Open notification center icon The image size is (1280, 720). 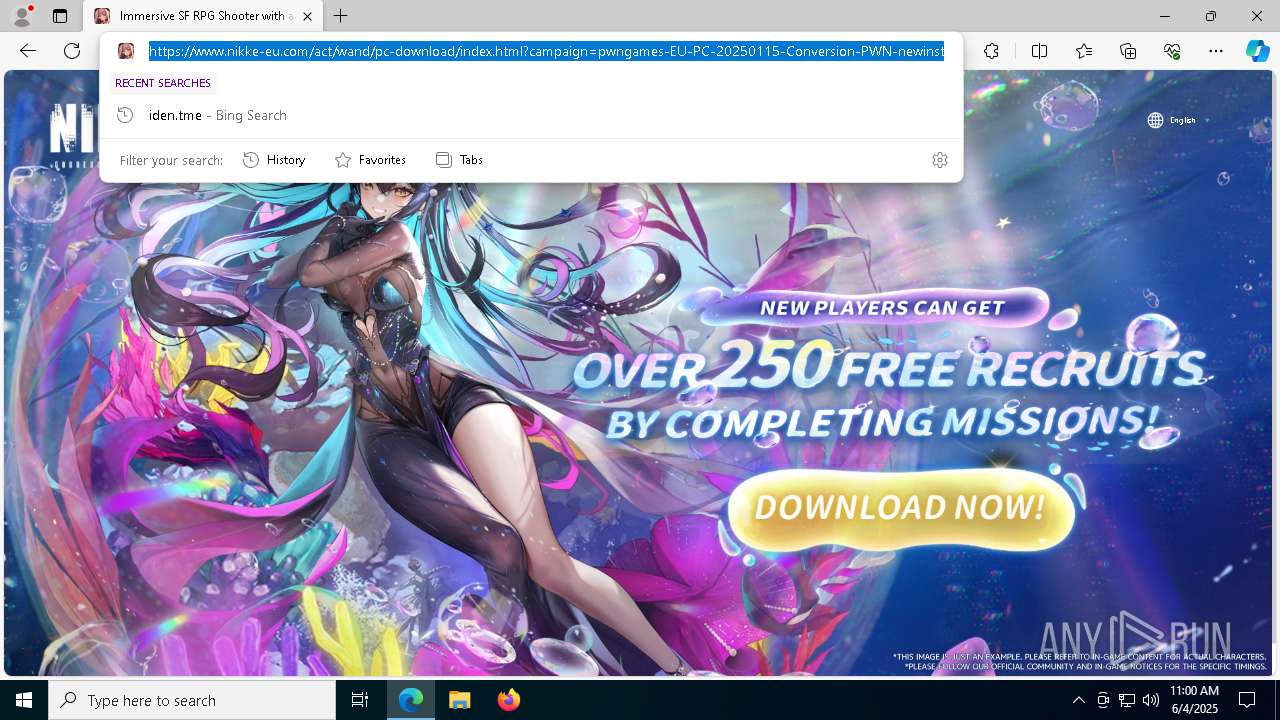[x=1247, y=700]
